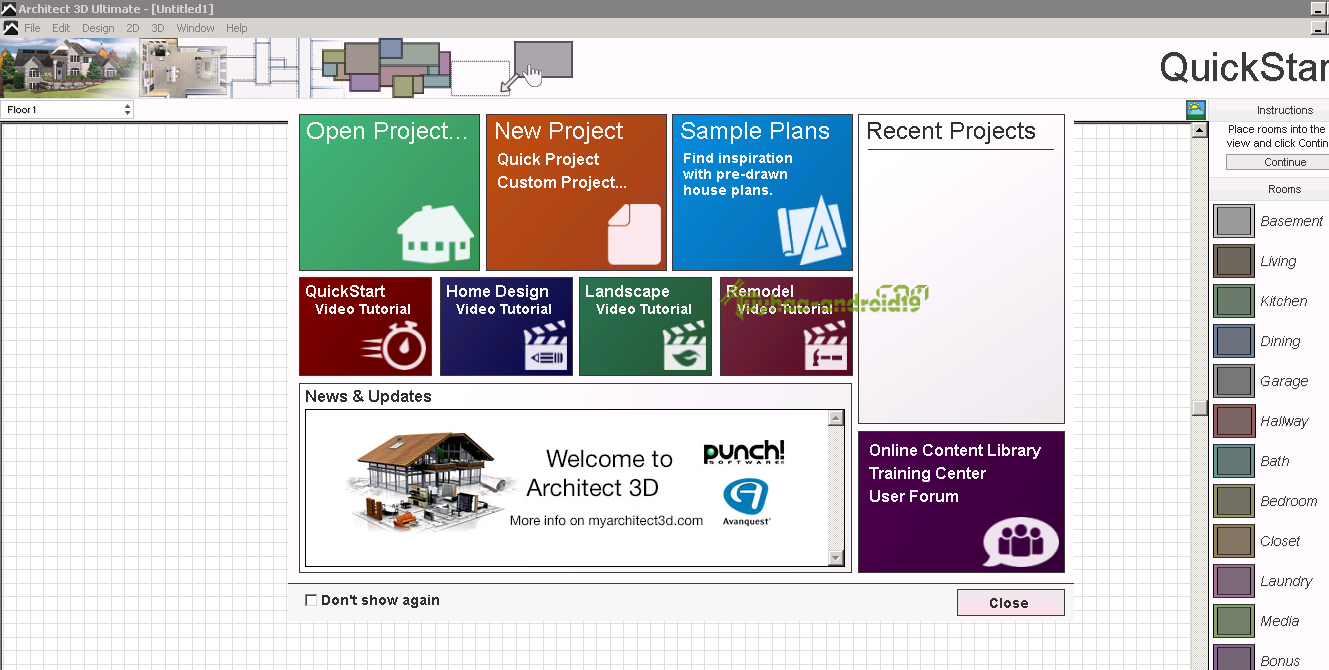Close the welcome dialog with Close button
1329x670 pixels.
[1010, 603]
